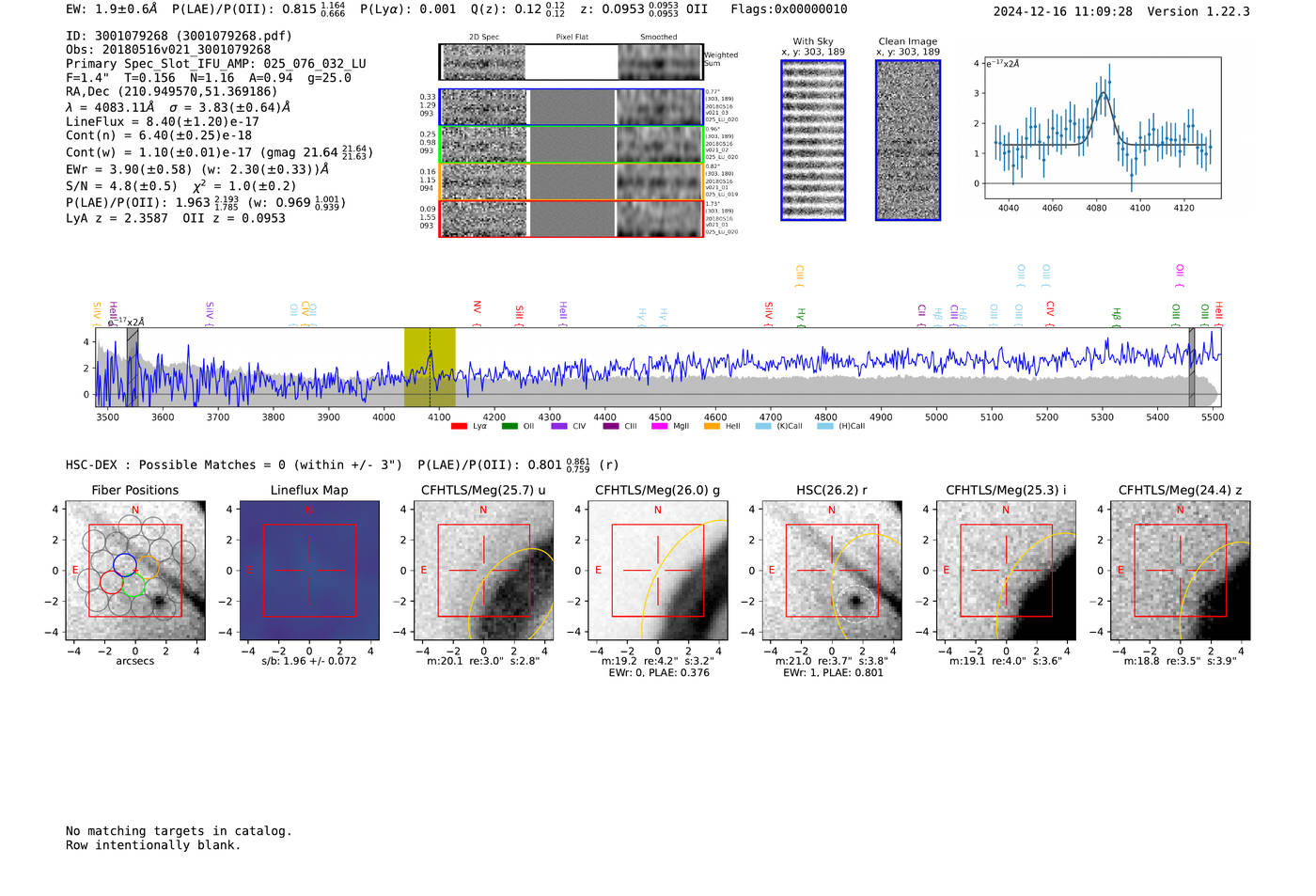1316x896 pixels.
Task: Click the blue fiber circle in Fiber Positions
Action: (x=124, y=564)
